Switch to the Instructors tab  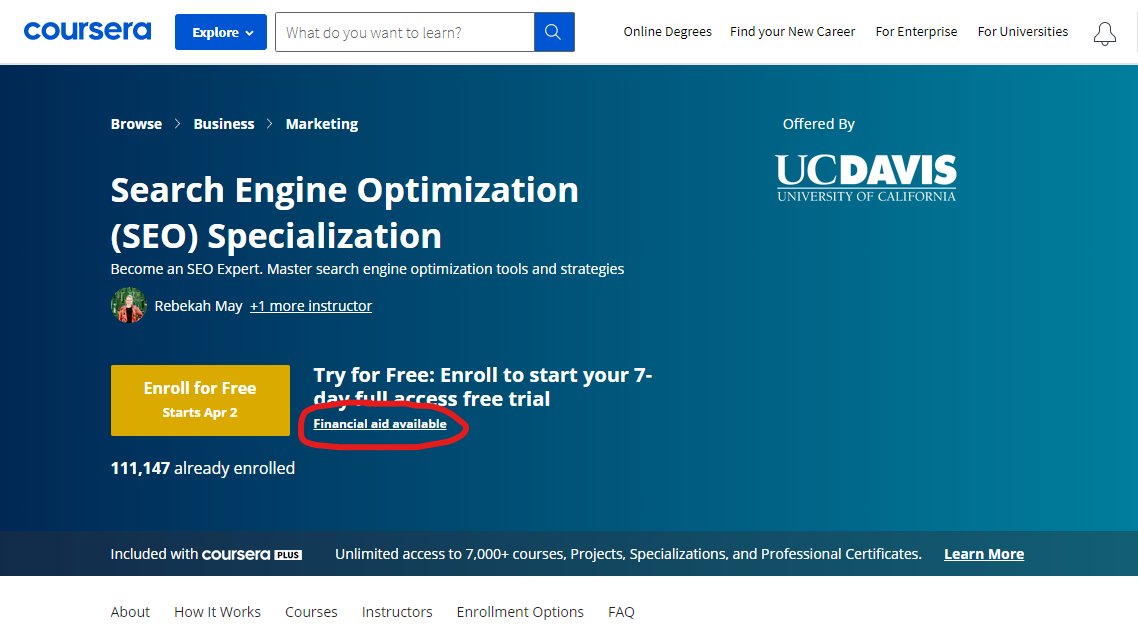(397, 612)
